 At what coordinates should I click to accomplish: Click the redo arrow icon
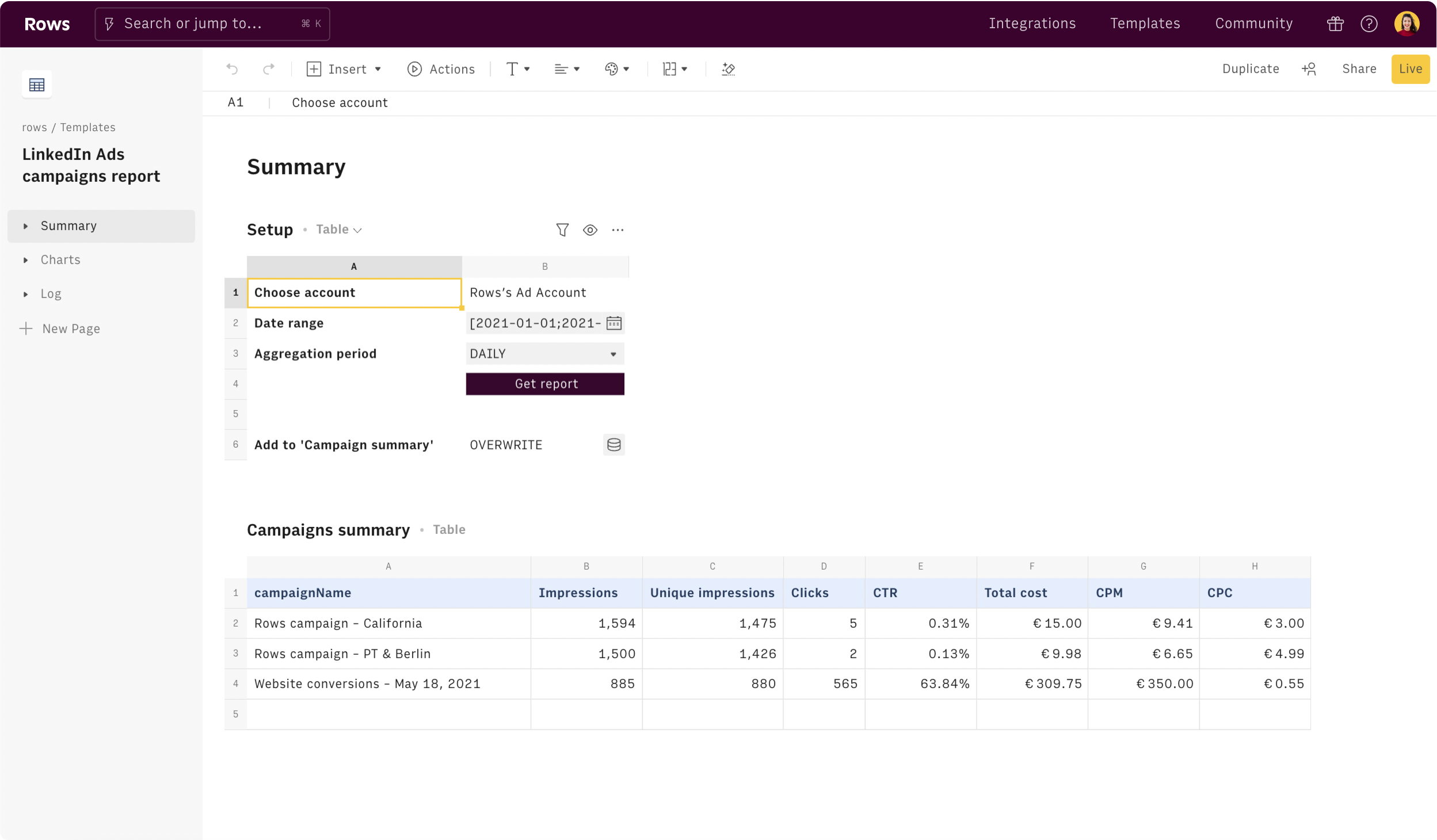click(x=269, y=69)
